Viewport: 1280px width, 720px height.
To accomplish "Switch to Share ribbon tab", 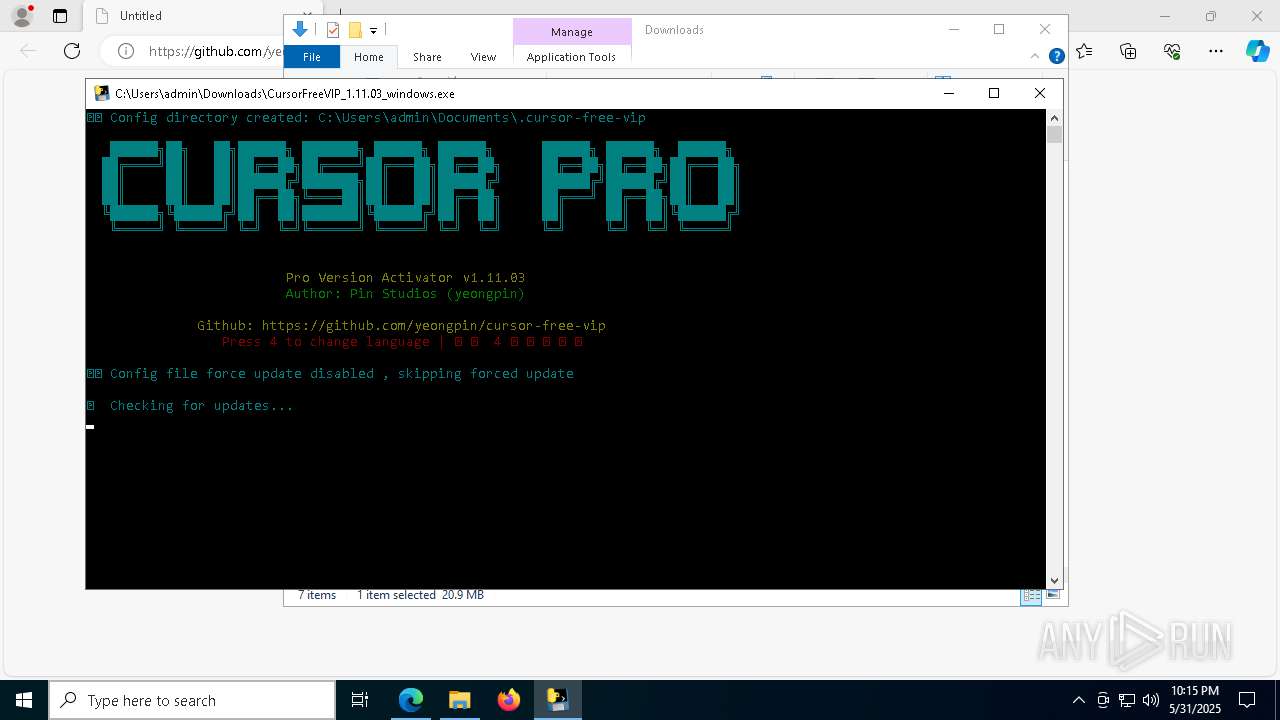I will [x=427, y=57].
